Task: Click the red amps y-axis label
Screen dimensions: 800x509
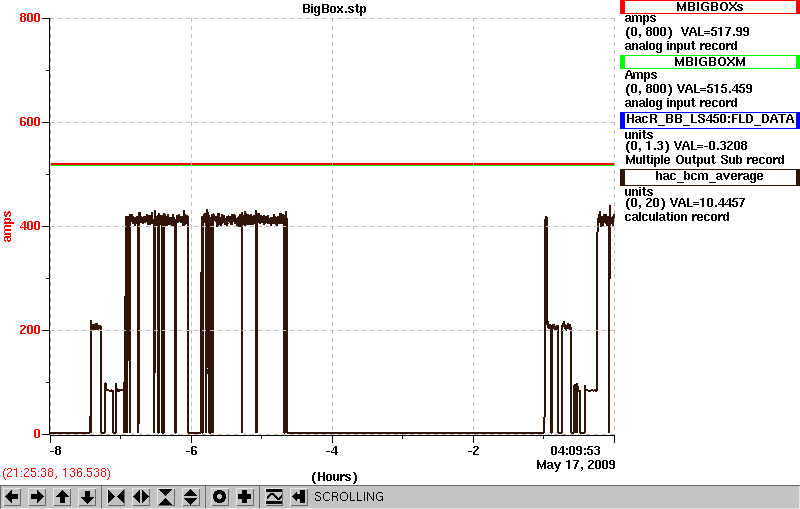Action: coord(7,226)
